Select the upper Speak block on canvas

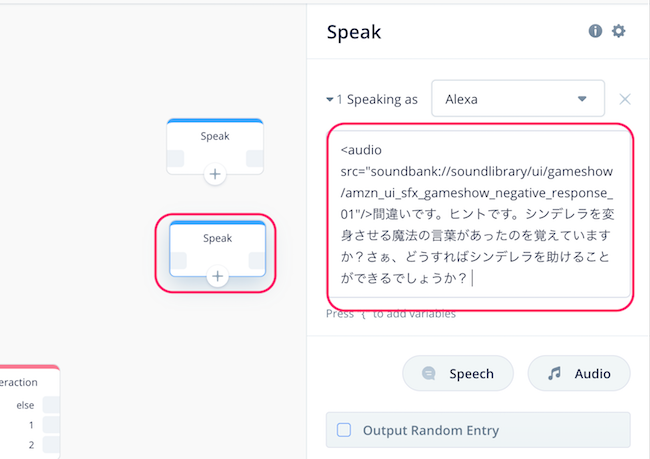pos(215,146)
